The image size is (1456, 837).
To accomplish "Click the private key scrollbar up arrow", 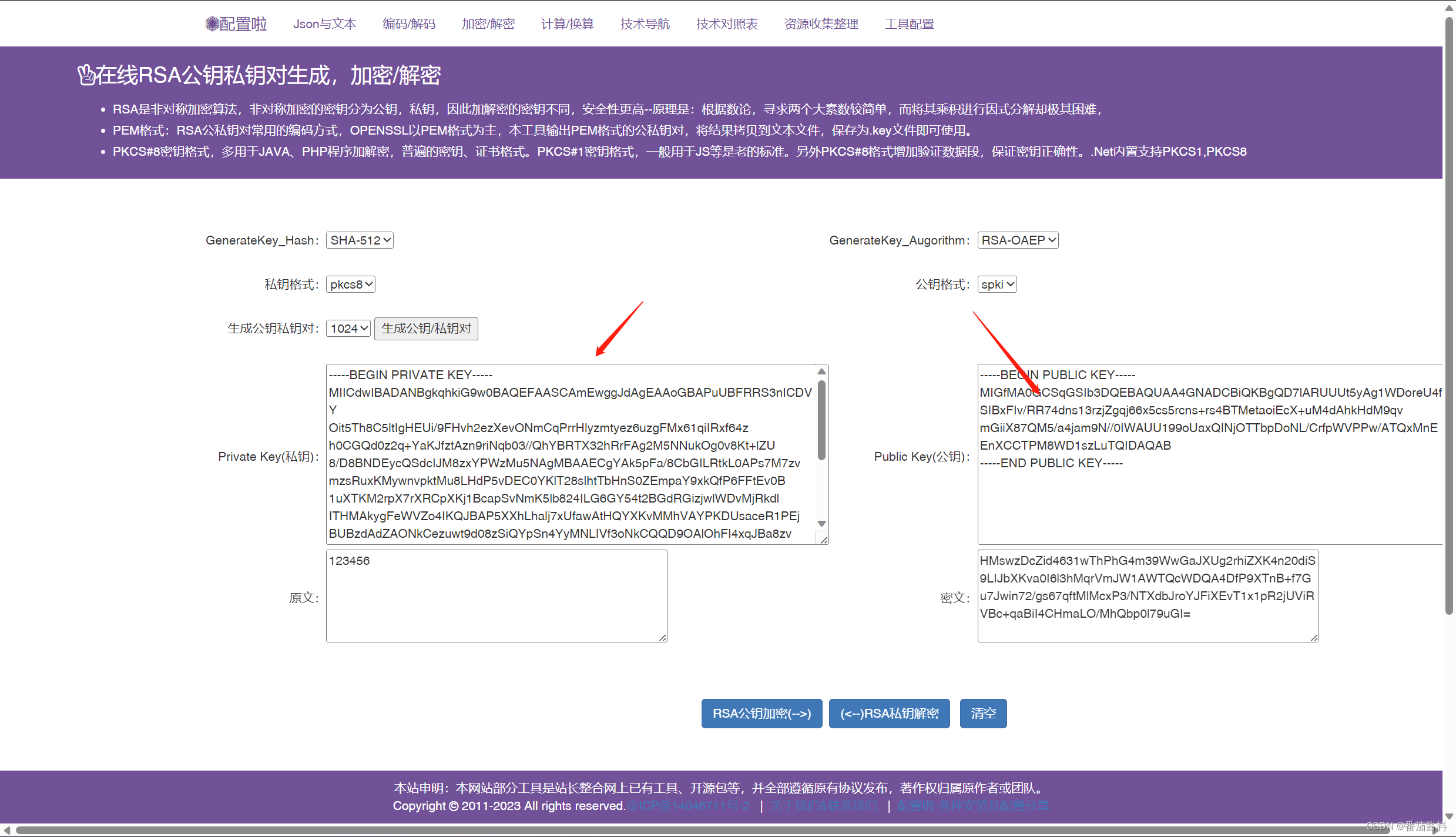I will click(822, 371).
